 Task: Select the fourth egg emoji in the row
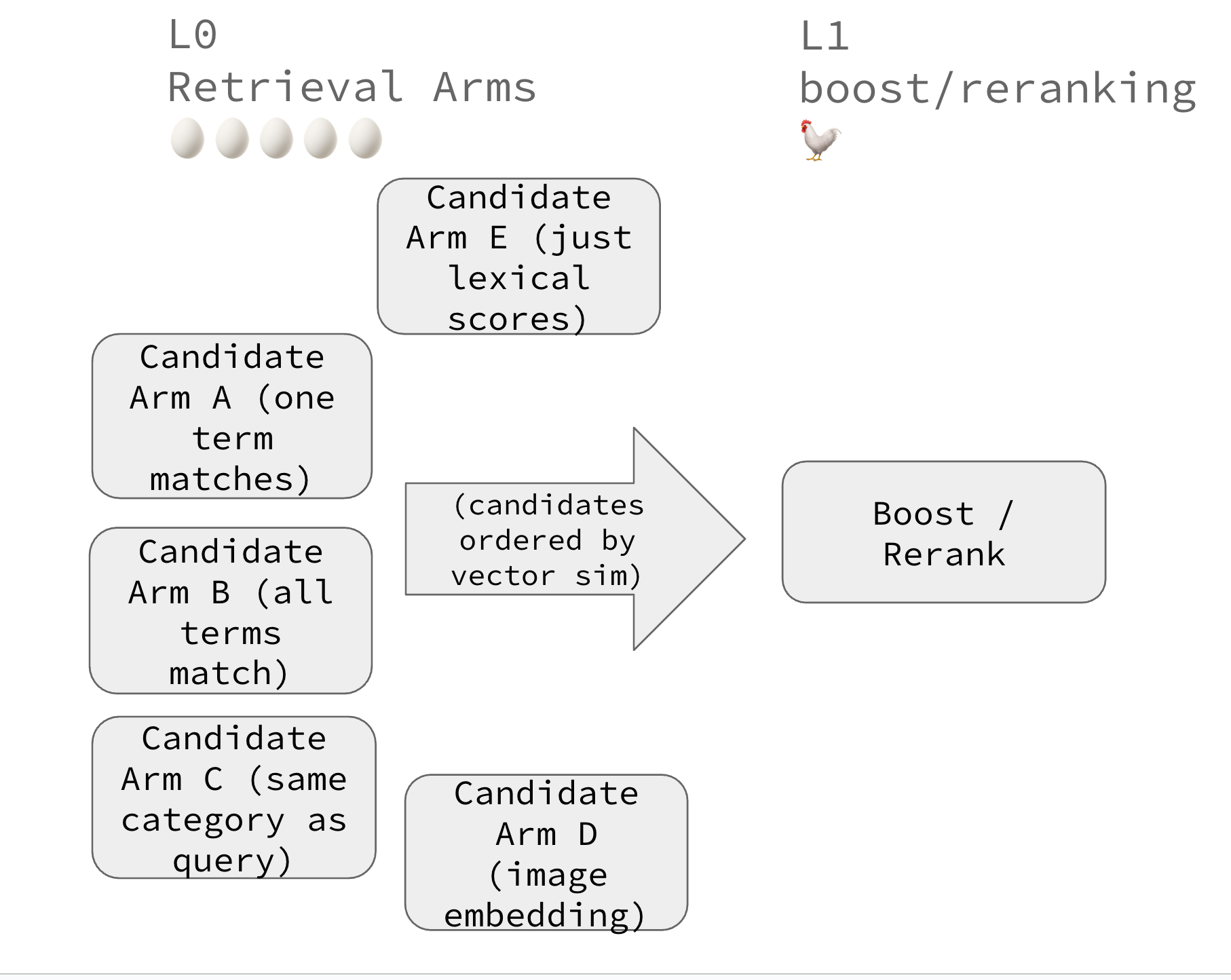pyautogui.click(x=320, y=138)
